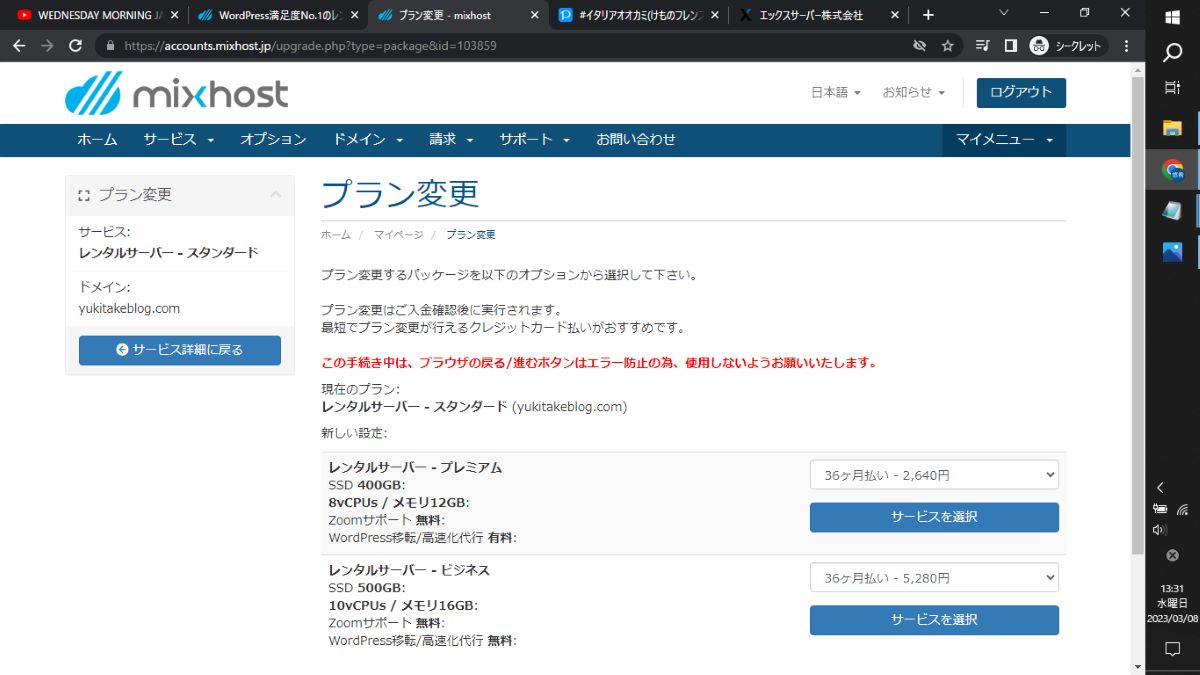Viewport: 1200px width, 675px height.
Task: Go back in the browser
Action: (18, 46)
